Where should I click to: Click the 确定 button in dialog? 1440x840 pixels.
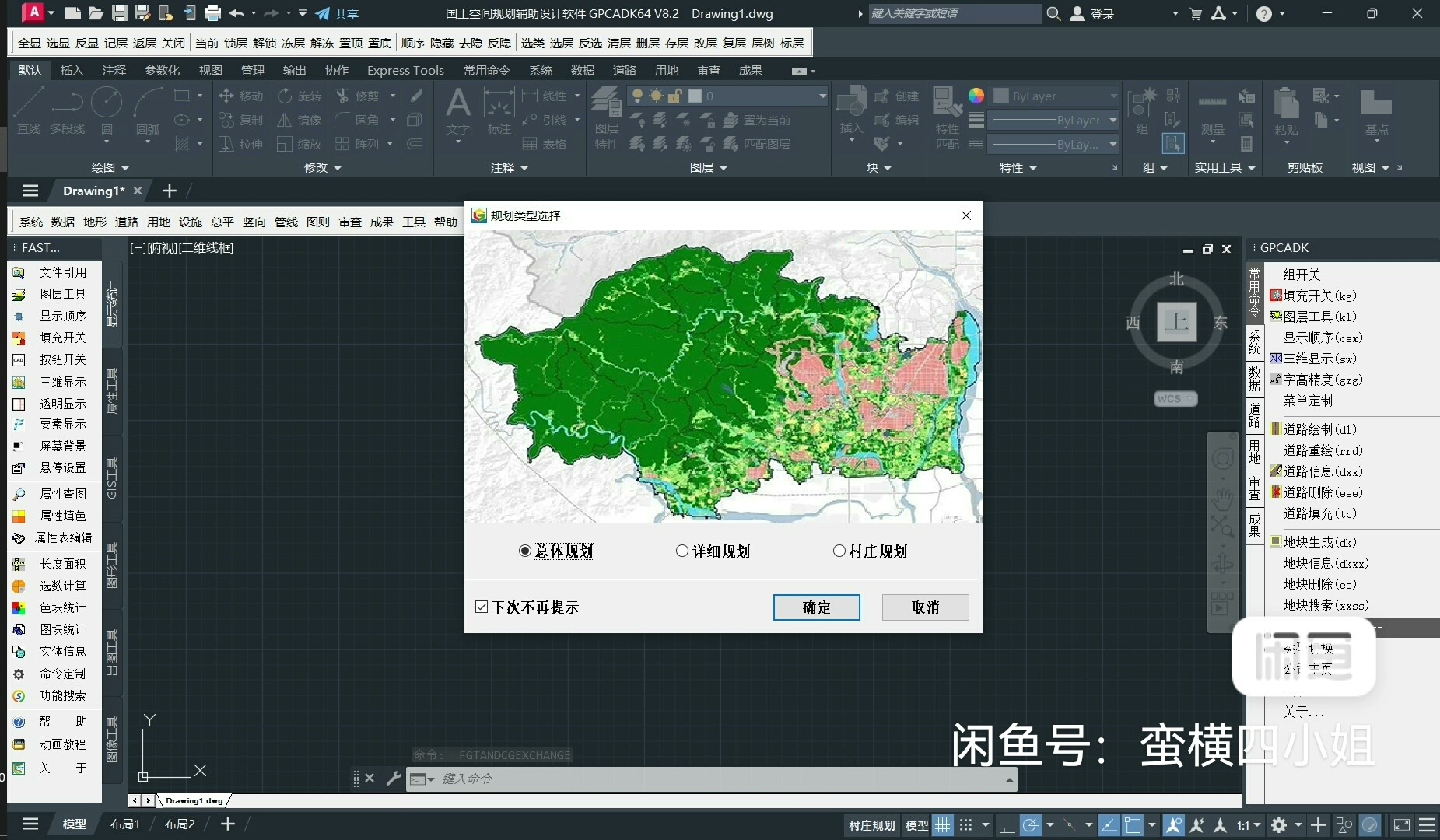816,607
